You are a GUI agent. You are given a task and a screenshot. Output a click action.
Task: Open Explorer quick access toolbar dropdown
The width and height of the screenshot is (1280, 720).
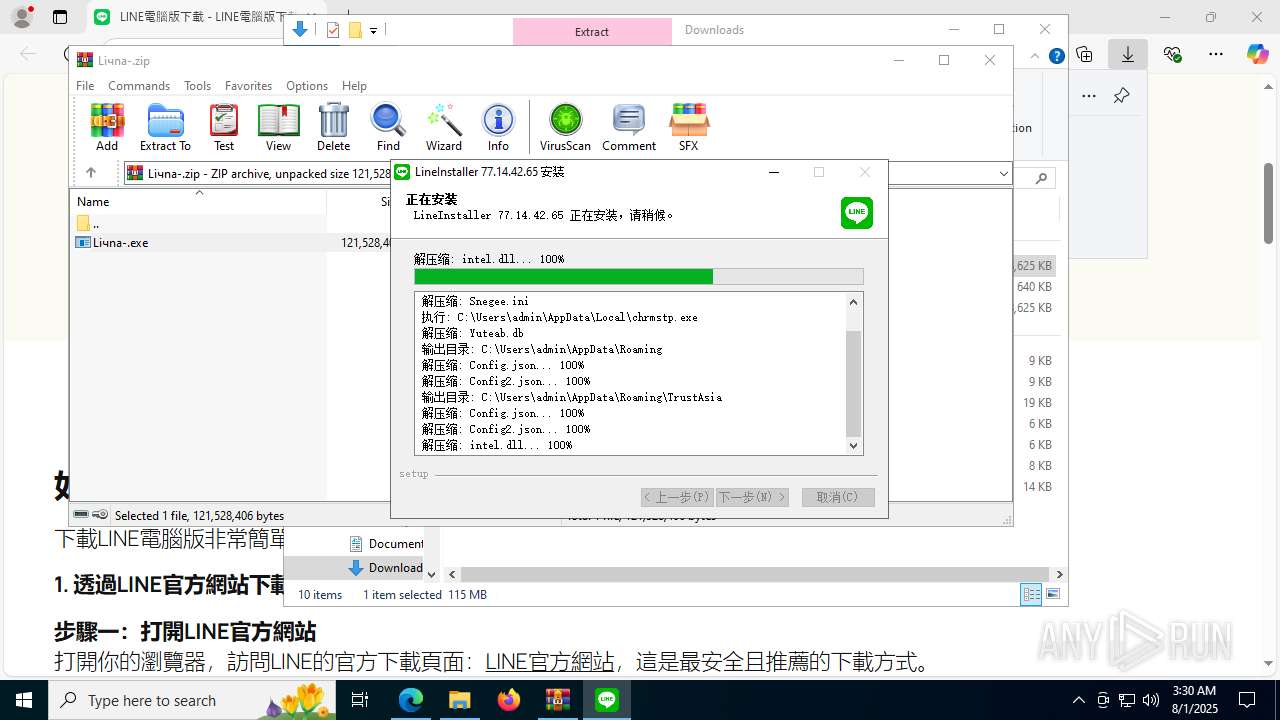(373, 31)
